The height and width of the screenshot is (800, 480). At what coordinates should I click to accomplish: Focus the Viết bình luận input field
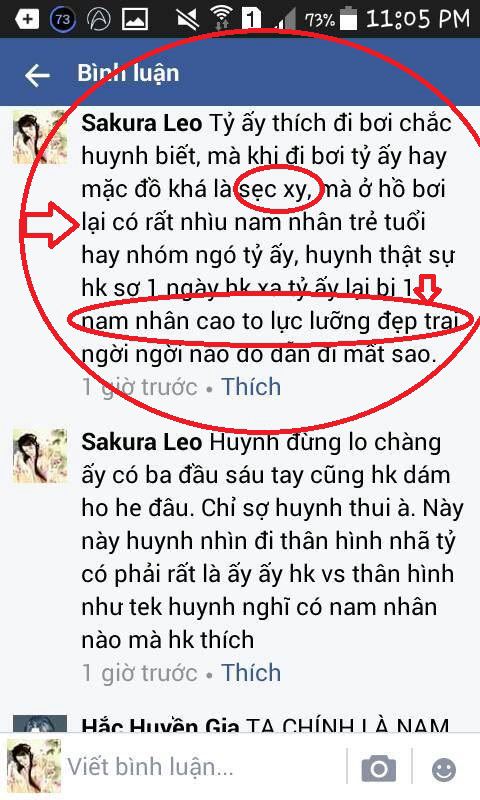coord(204,767)
